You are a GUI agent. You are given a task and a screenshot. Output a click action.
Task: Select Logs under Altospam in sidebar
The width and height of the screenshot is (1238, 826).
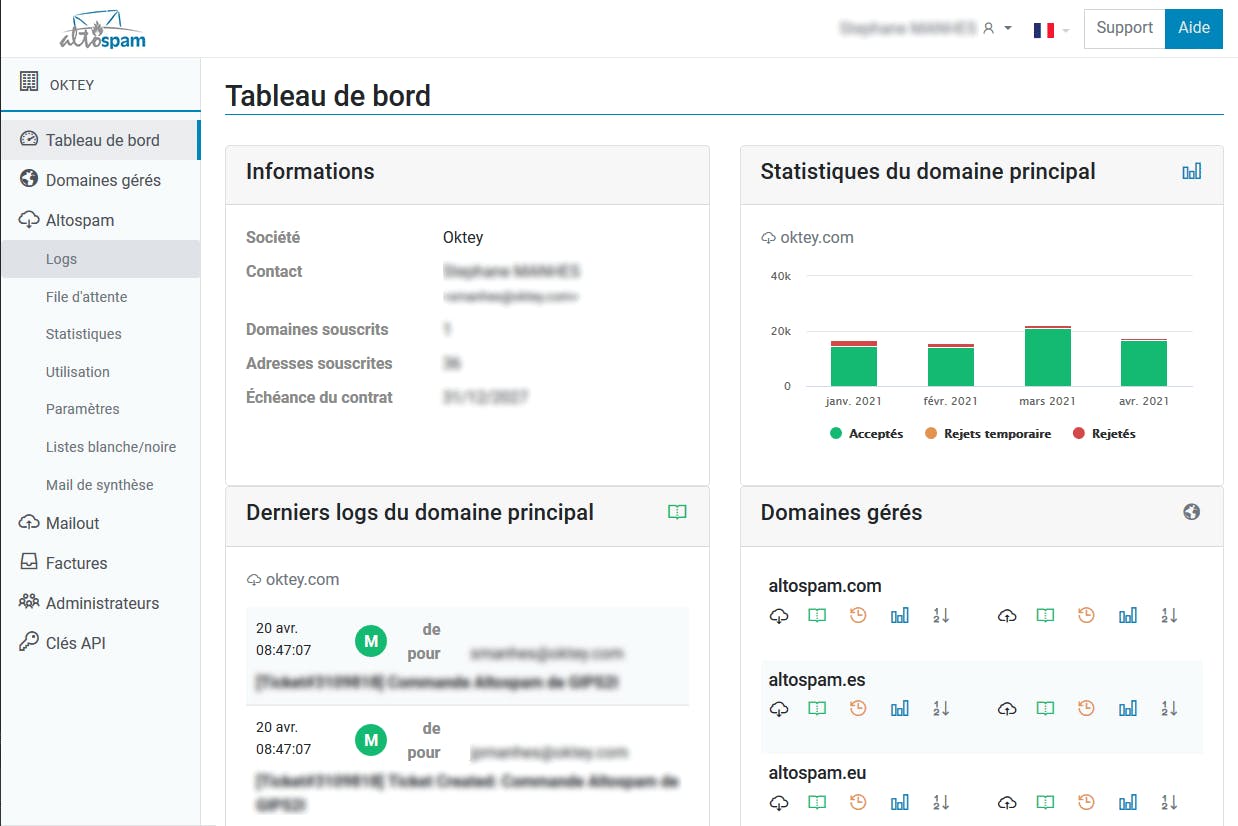click(100, 259)
